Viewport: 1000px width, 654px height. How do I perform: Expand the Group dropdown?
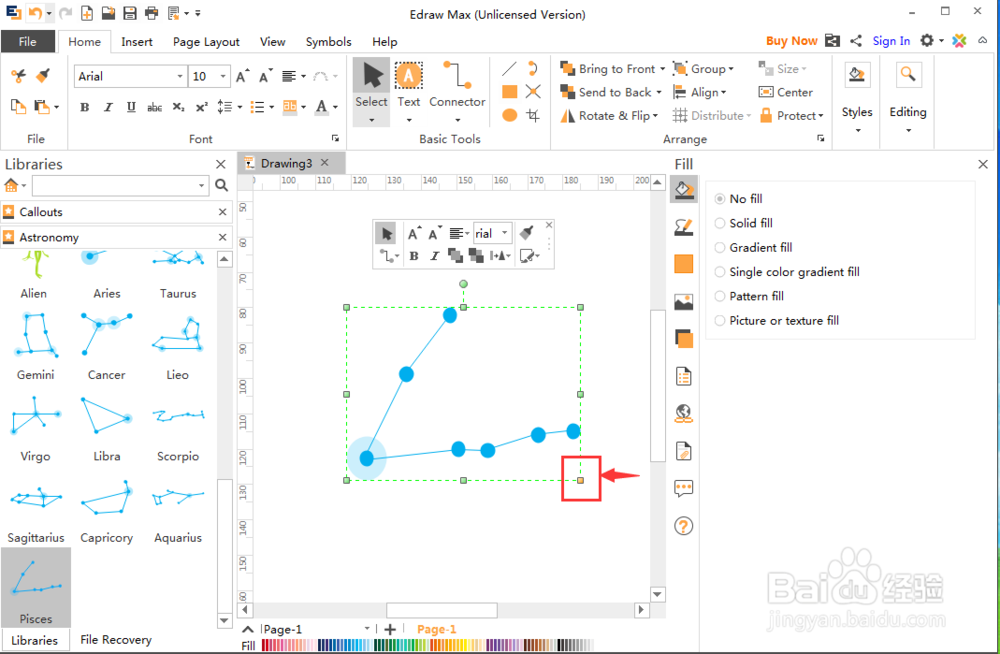[732, 69]
